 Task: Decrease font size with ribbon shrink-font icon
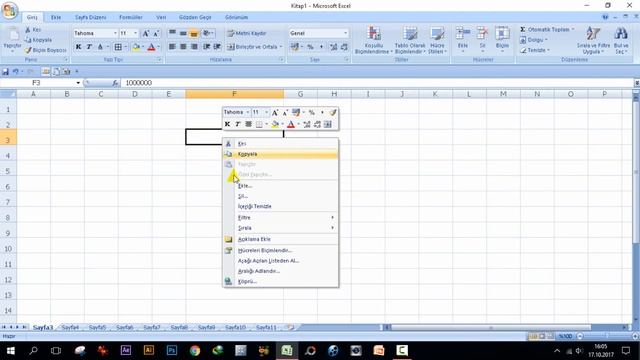(x=156, y=33)
